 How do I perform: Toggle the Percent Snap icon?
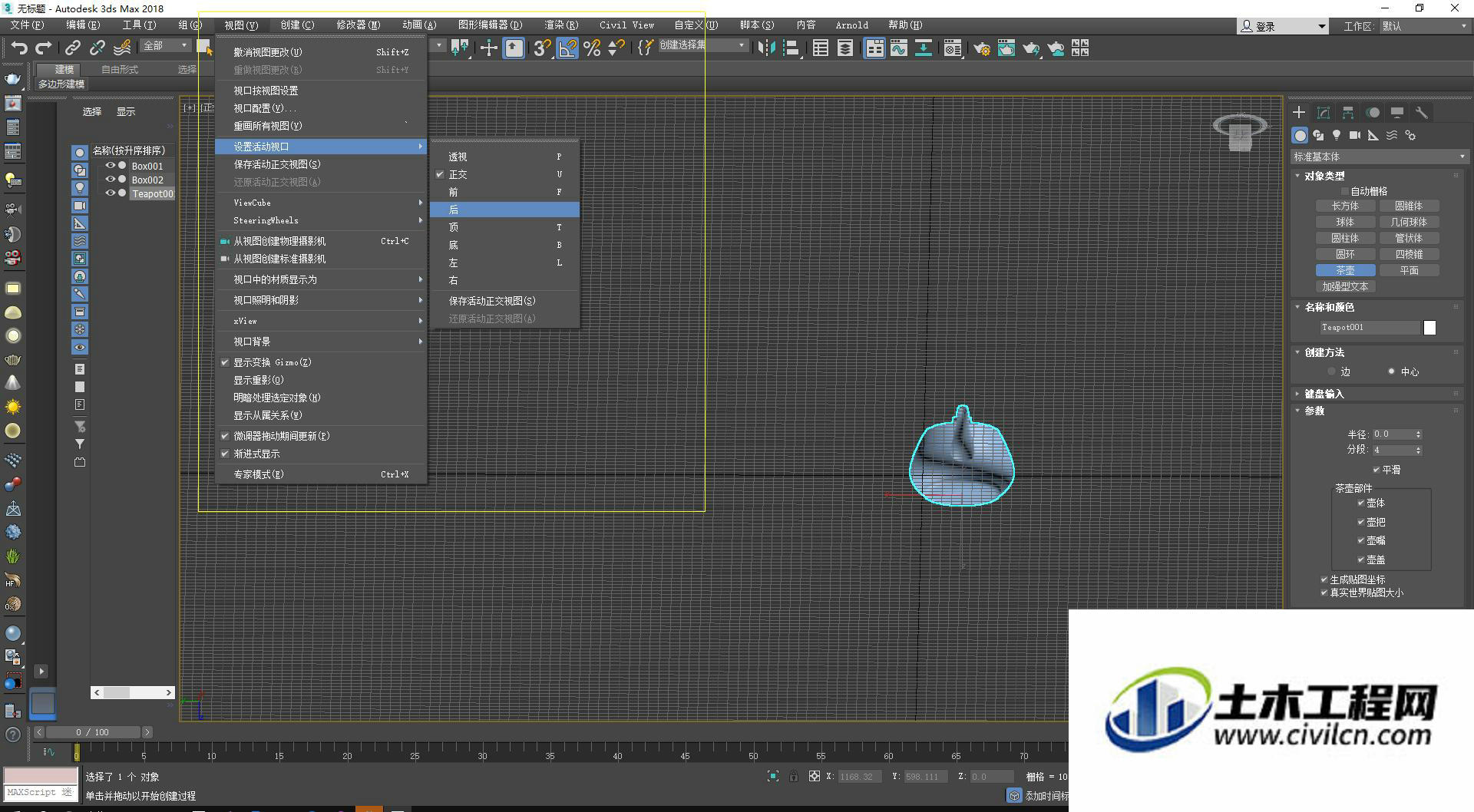pyautogui.click(x=592, y=48)
